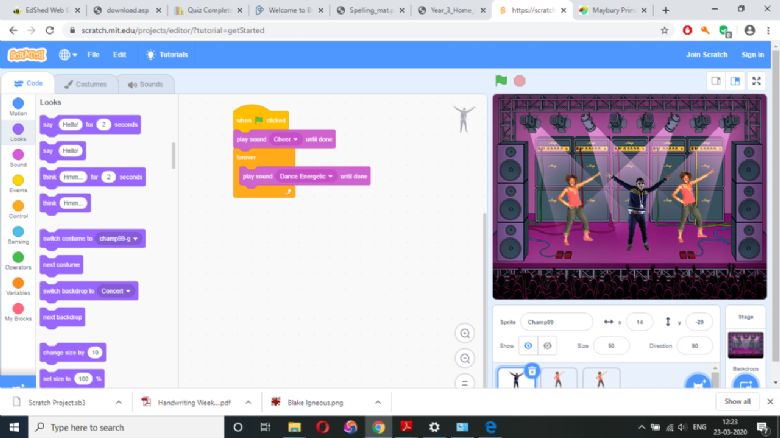
Task: Select the Operators block category
Action: (18, 261)
